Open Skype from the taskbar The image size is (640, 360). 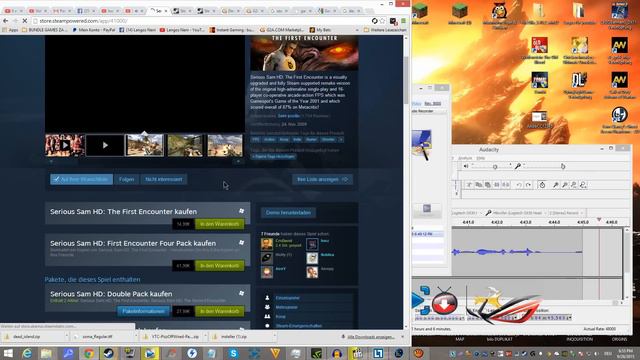click(x=234, y=353)
